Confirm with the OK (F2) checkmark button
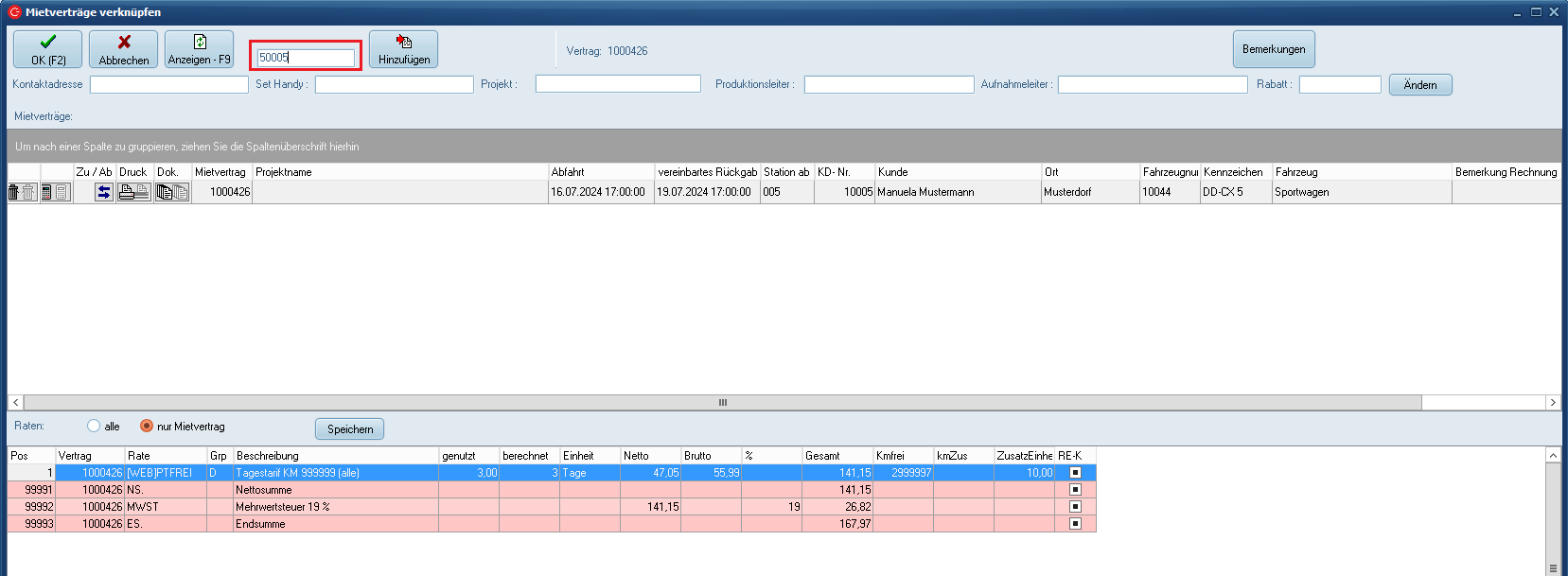1568x576 pixels. (48, 49)
